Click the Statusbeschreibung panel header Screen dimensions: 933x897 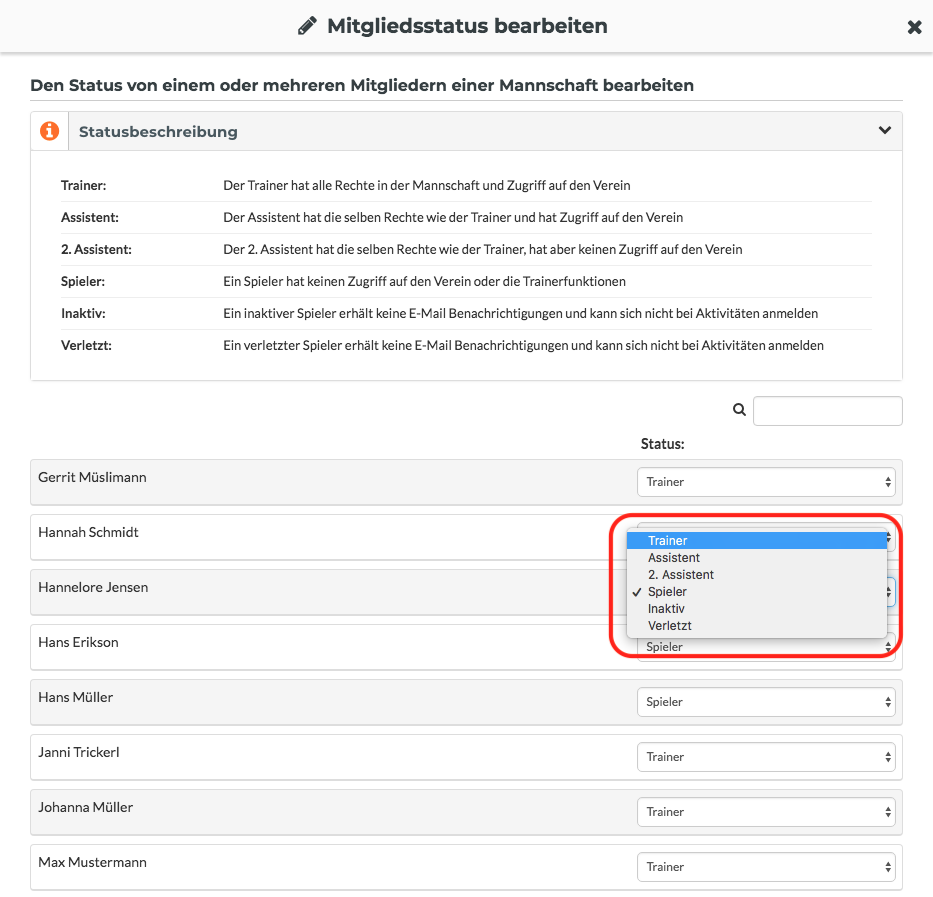[466, 131]
